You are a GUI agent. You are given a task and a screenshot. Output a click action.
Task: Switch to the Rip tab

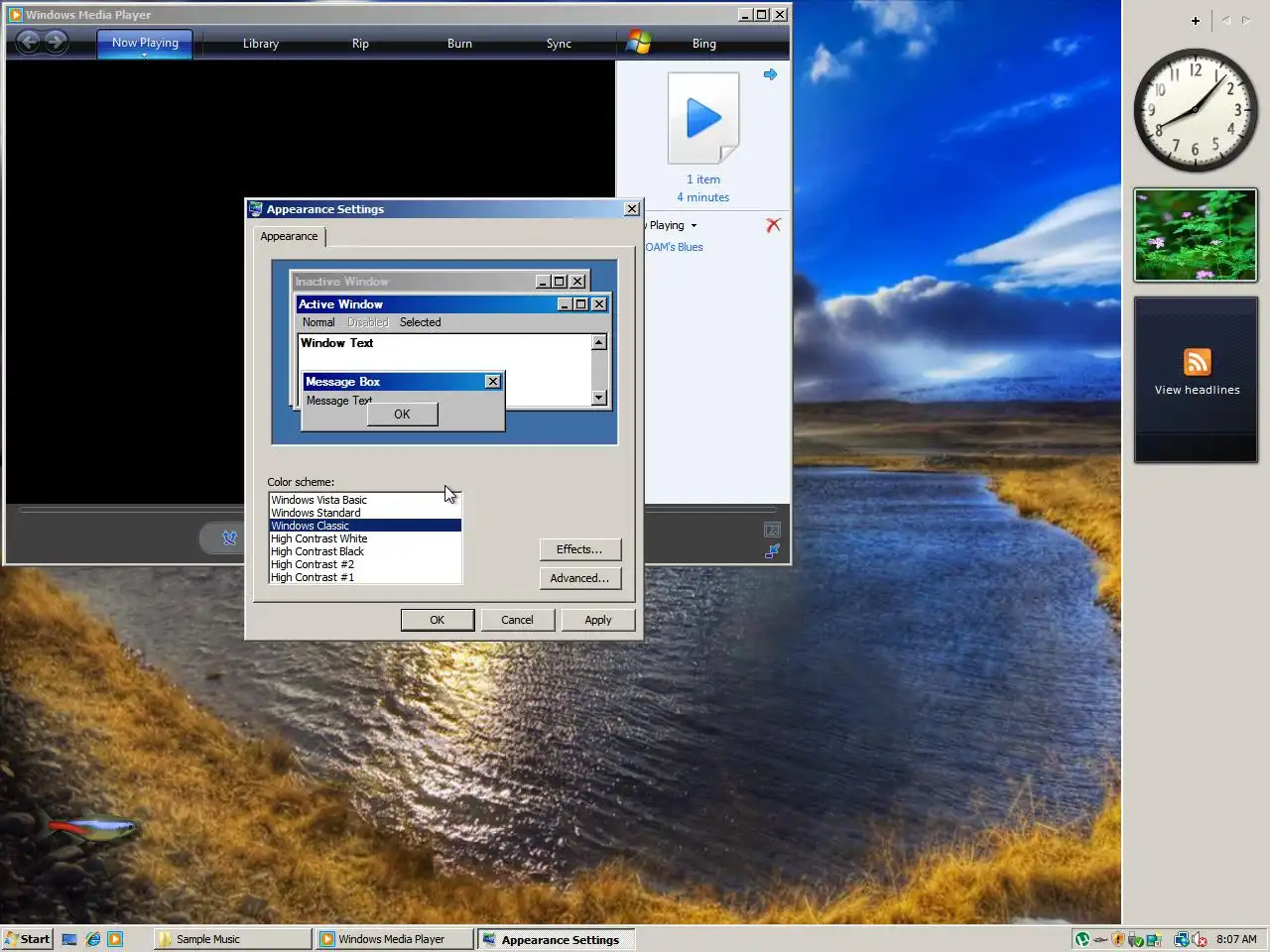(360, 44)
